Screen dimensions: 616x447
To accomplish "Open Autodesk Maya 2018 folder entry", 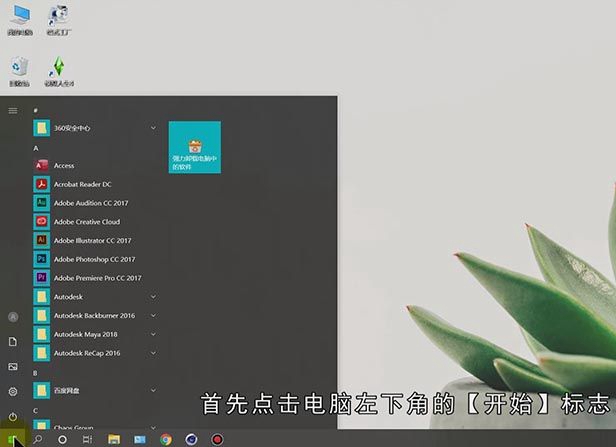I will 96,334.
